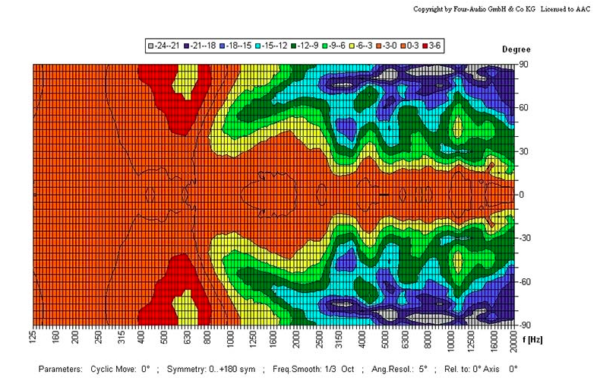Click the -9--6 light green legend swatch
The width and height of the screenshot is (600, 381).
(324, 46)
